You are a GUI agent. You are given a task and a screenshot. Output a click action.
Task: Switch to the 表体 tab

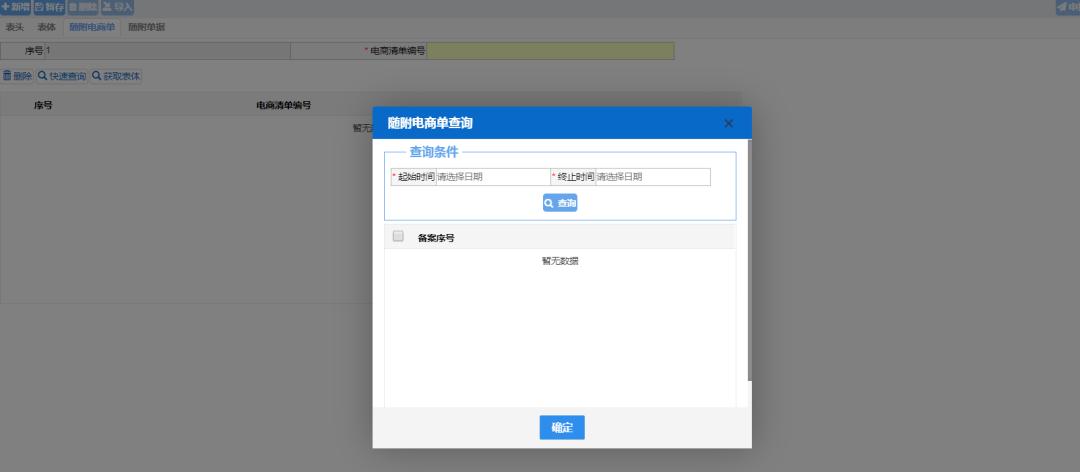(46, 28)
